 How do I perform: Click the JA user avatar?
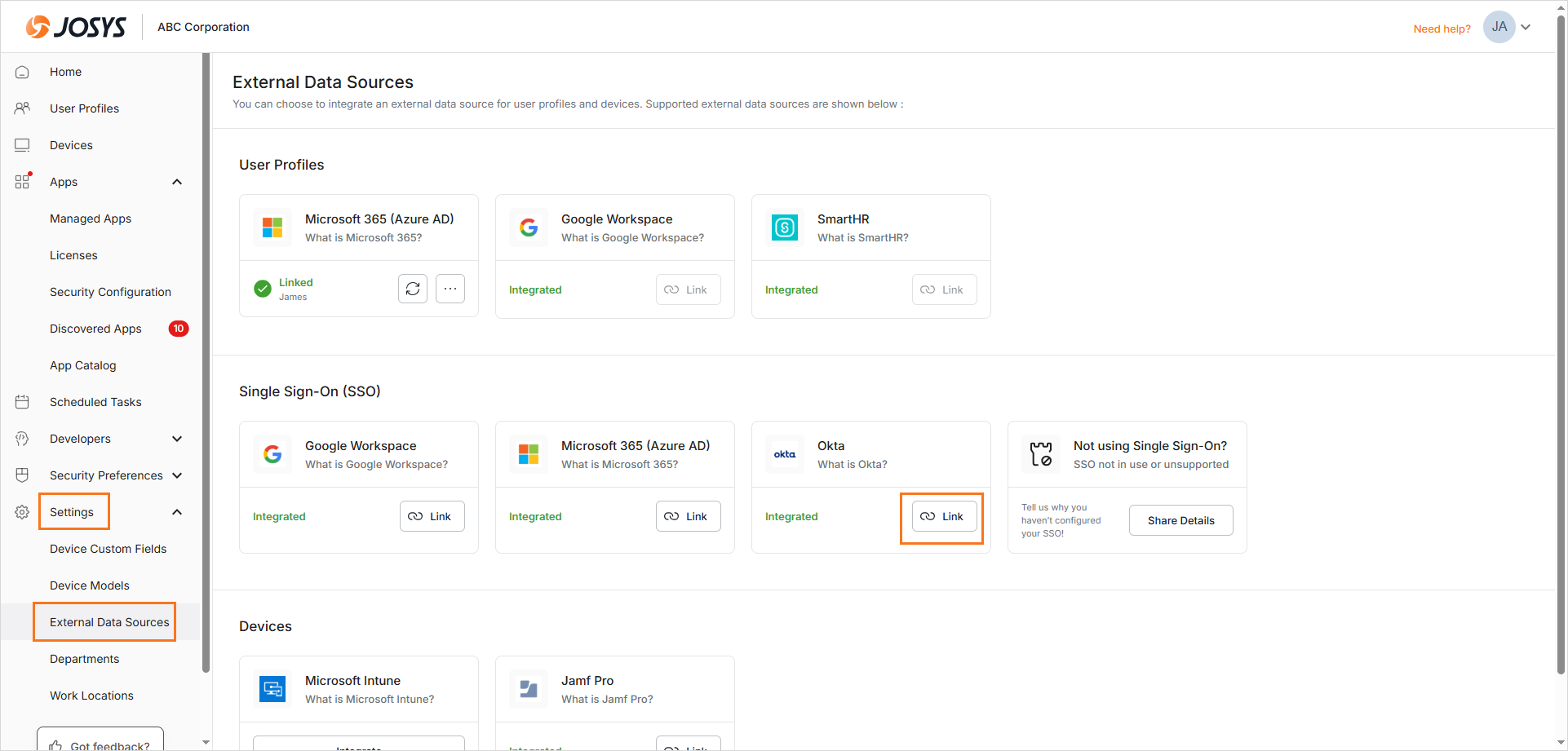[x=1499, y=27]
